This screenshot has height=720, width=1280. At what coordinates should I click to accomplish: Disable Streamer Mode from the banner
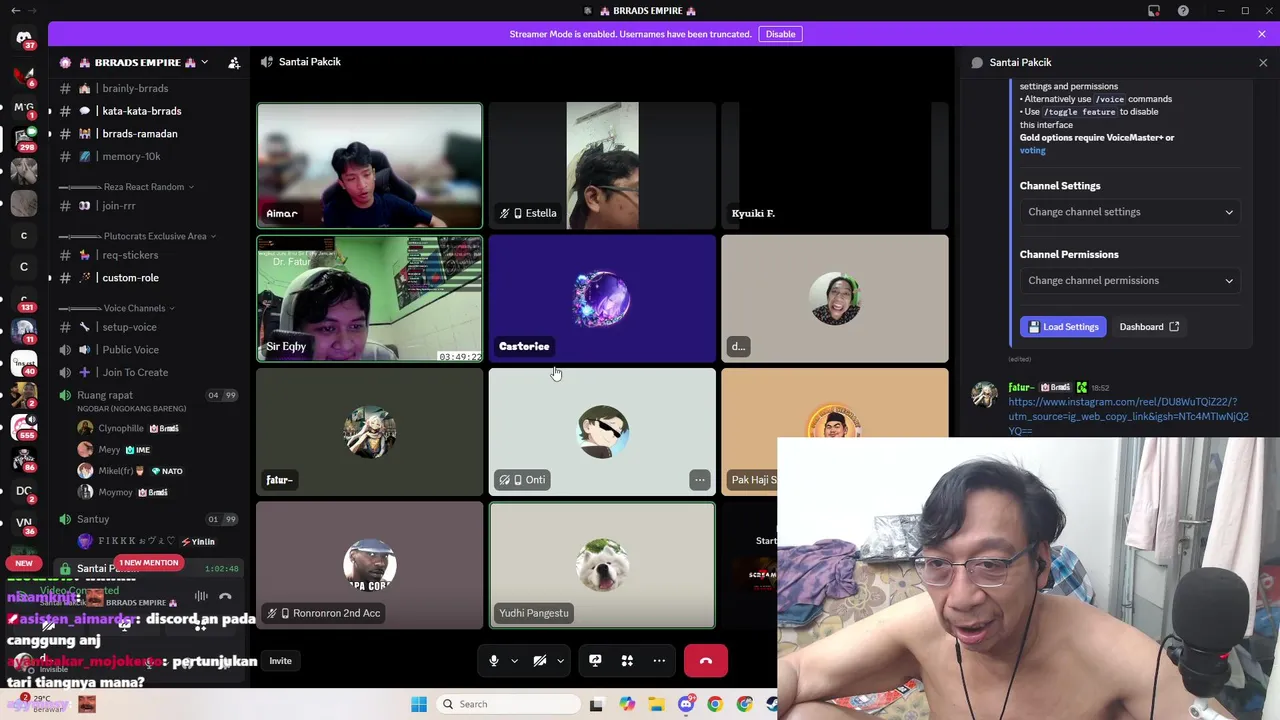click(780, 34)
